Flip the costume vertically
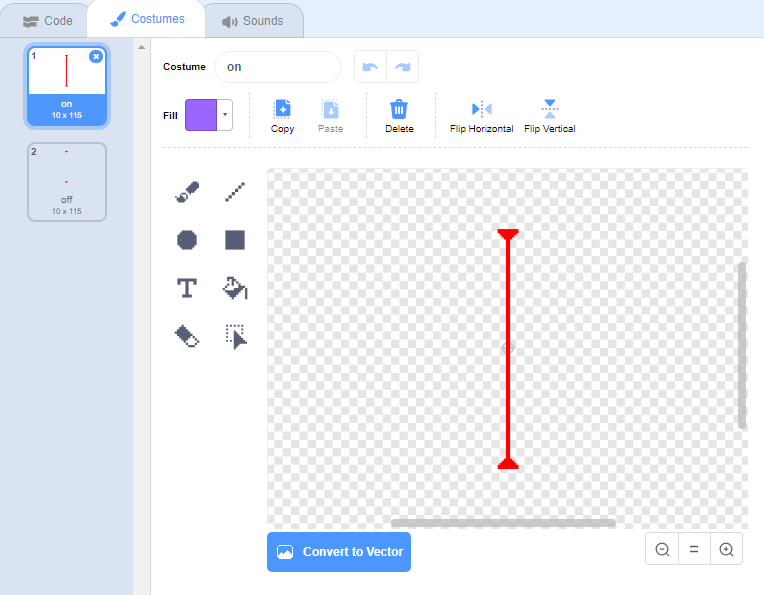 point(549,115)
